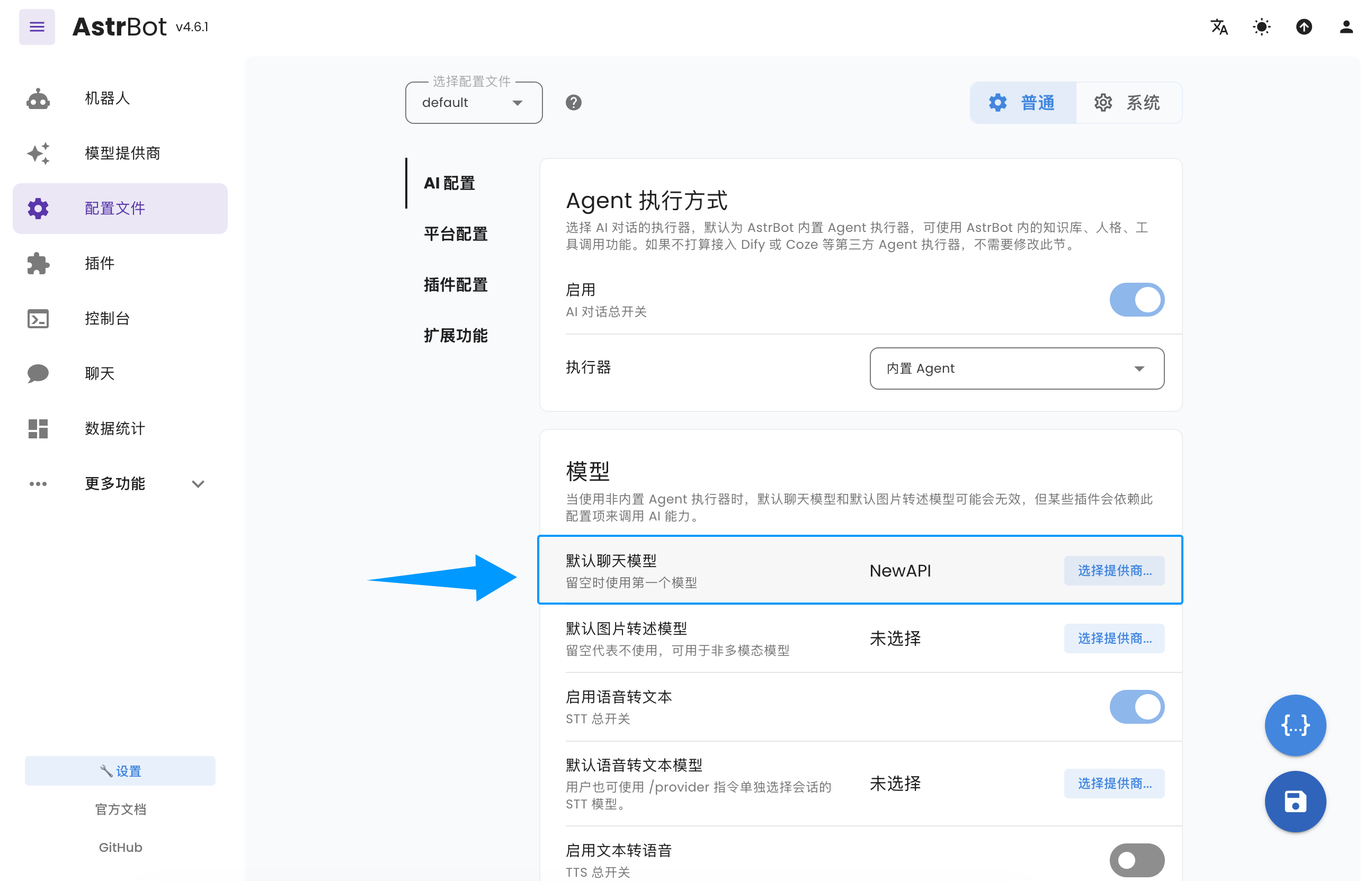This screenshot has width=1372, height=881.
Task: Turn off 启用语音转文本 switch
Action: (1136, 706)
